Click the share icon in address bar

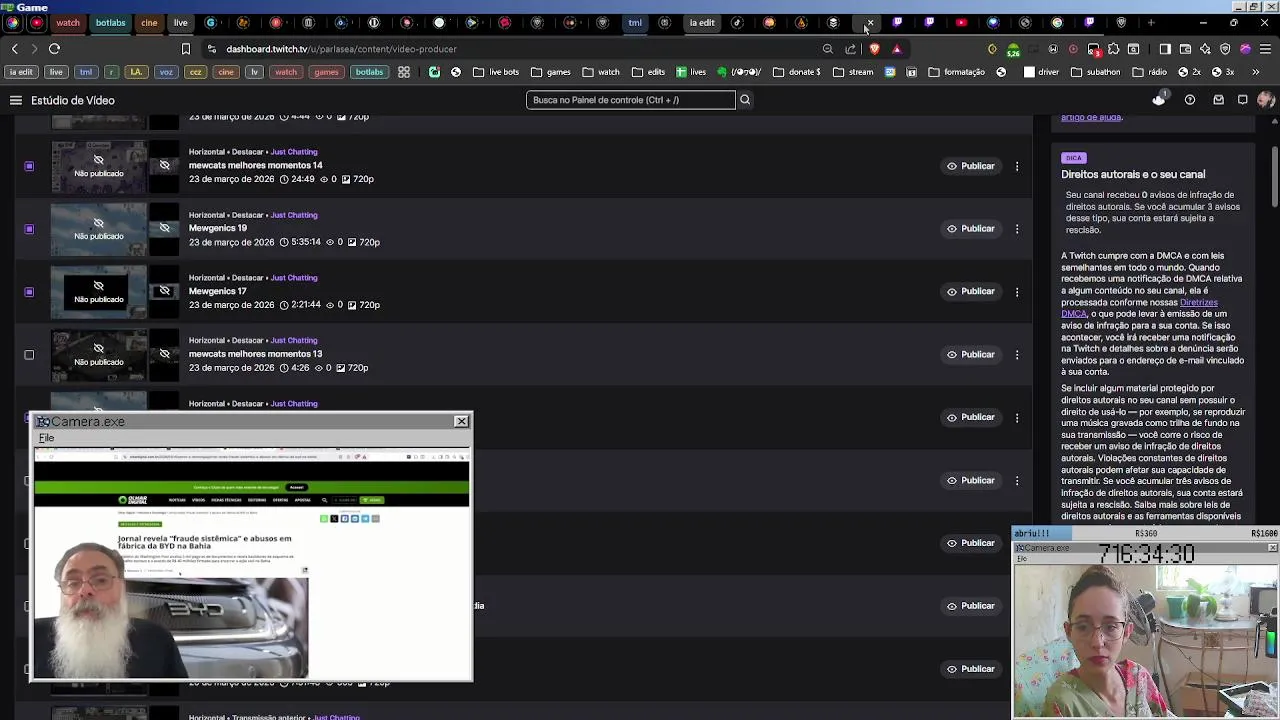coord(851,49)
